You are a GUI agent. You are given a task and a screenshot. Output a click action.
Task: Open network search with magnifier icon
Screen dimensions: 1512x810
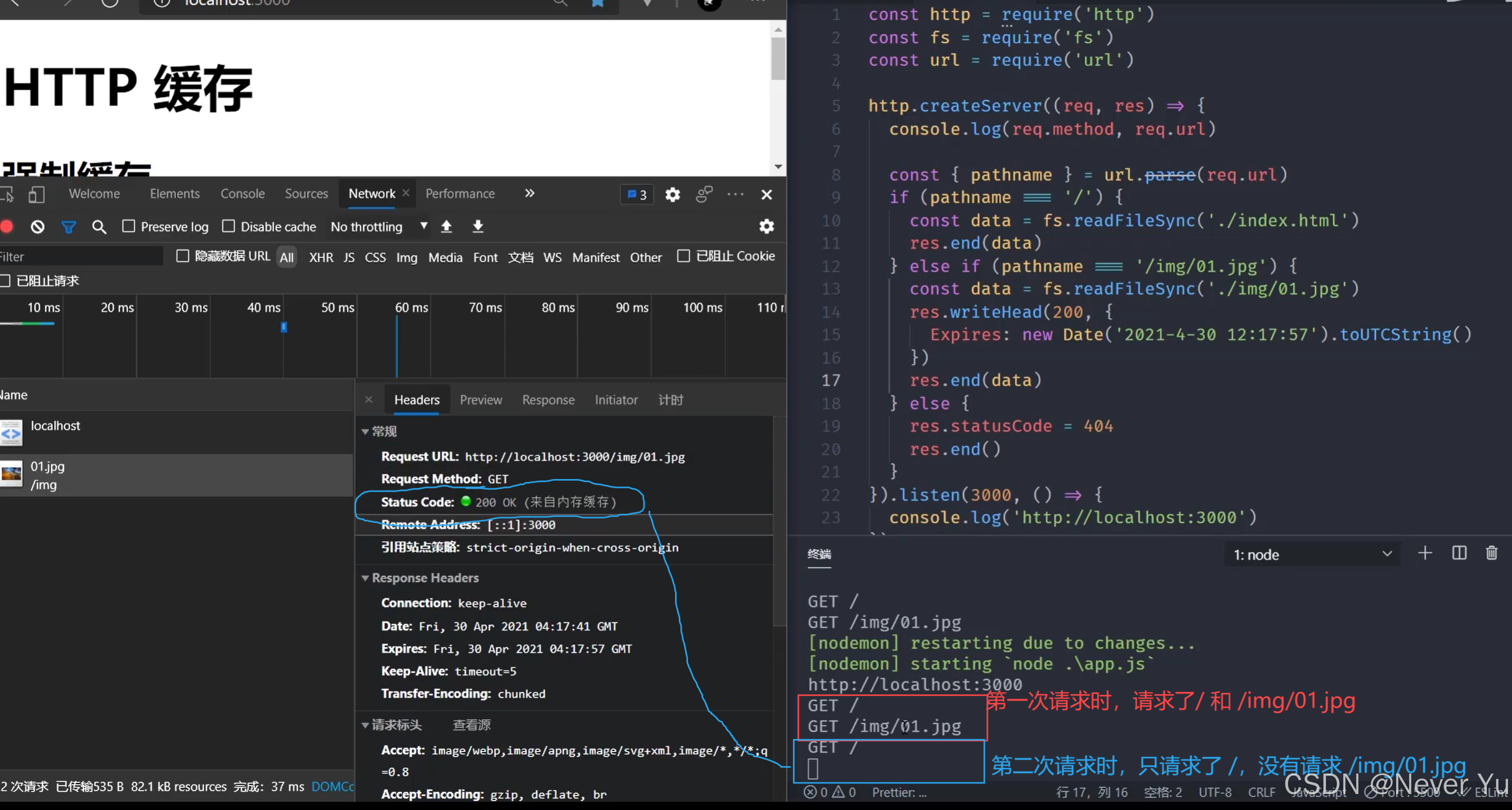coord(99,226)
